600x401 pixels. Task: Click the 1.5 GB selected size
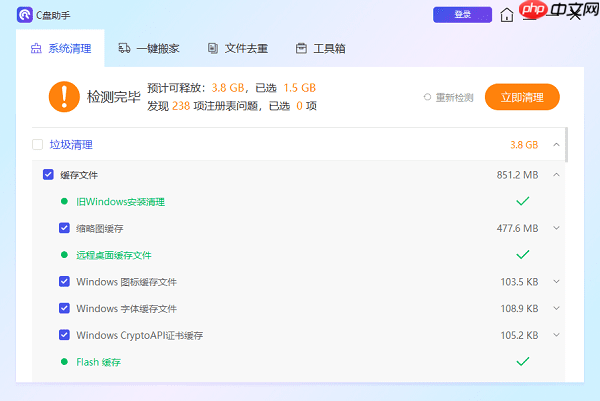[x=299, y=88]
